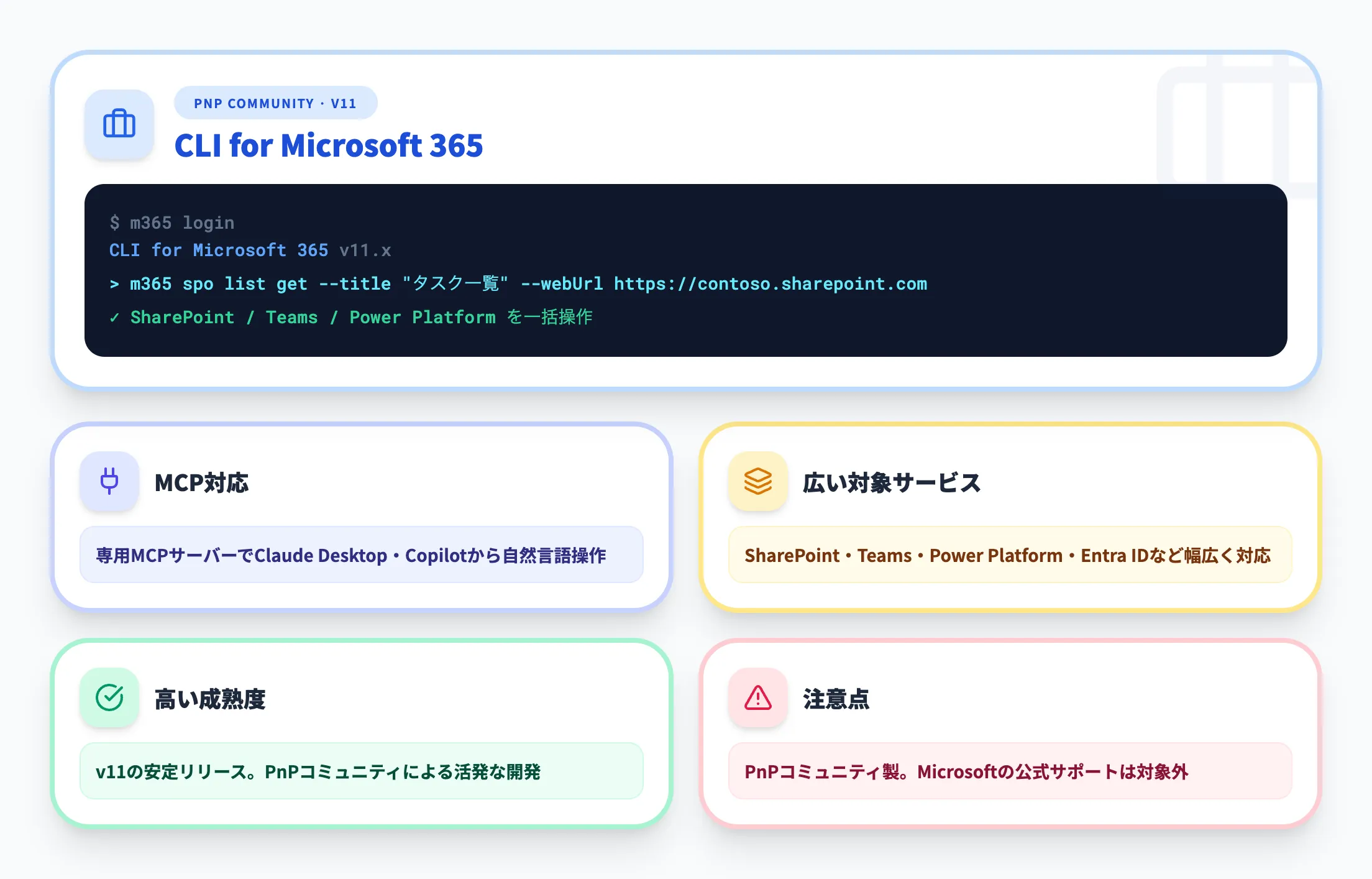Click the CLI for Microsoft 365 heading
This screenshot has width=1372, height=879.
point(328,145)
